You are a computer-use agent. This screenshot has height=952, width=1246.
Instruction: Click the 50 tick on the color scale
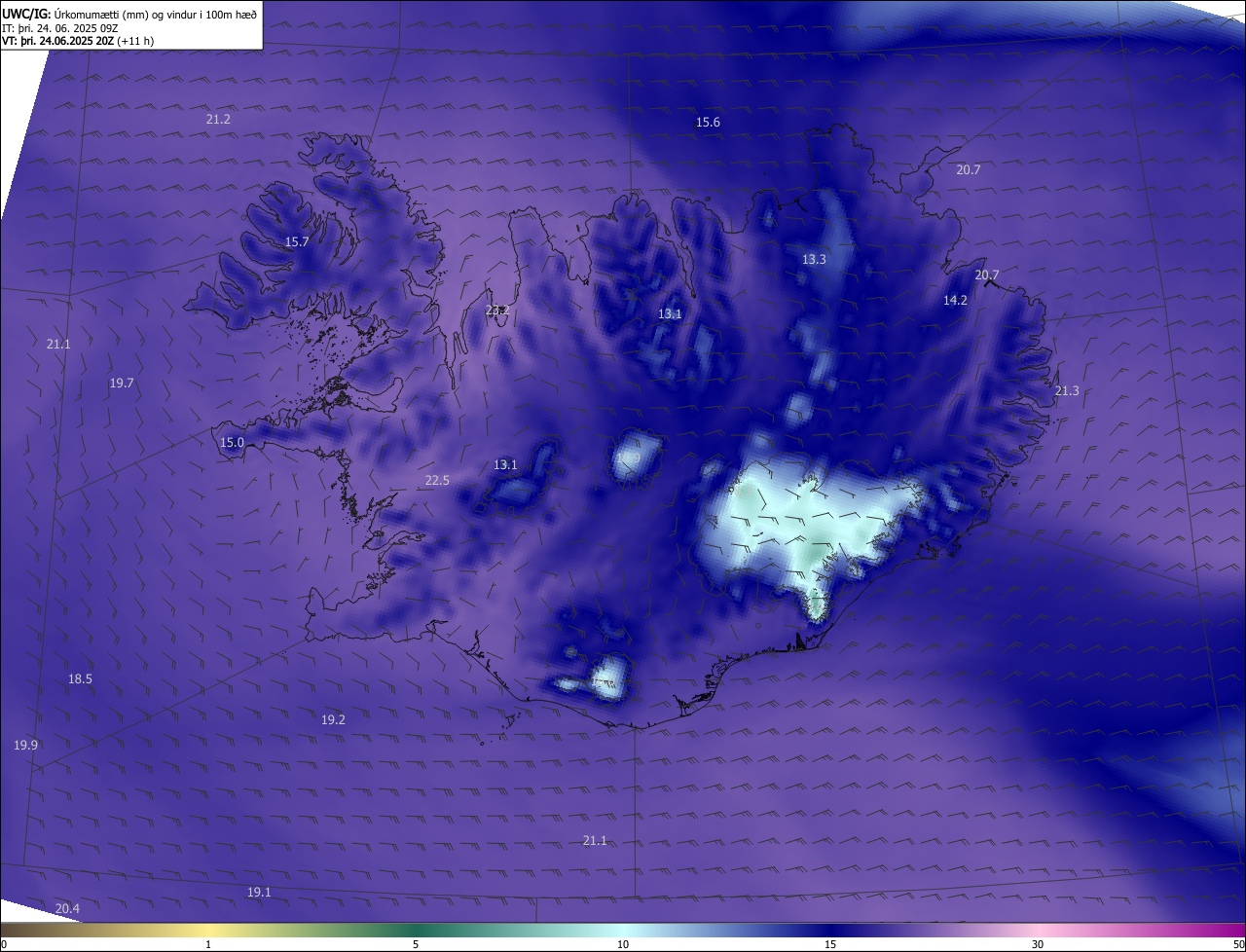click(x=1238, y=944)
